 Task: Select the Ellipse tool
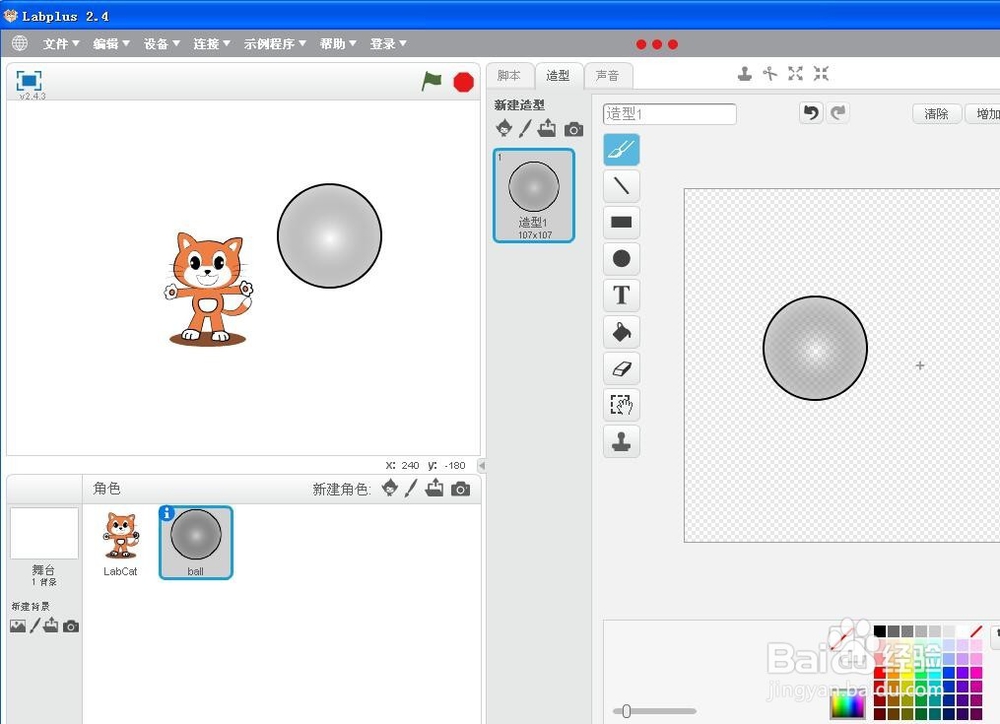[x=621, y=258]
